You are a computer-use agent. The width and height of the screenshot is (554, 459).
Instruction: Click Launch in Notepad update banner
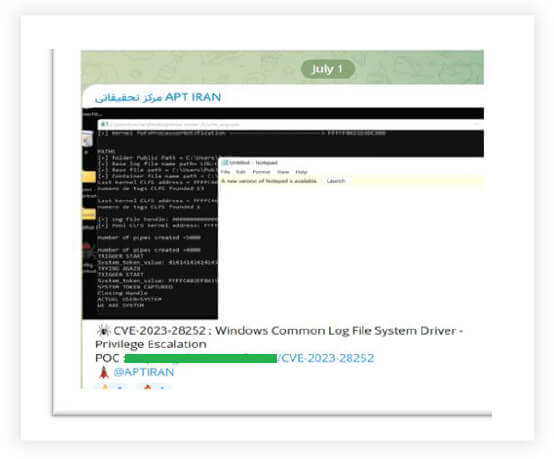point(336,181)
